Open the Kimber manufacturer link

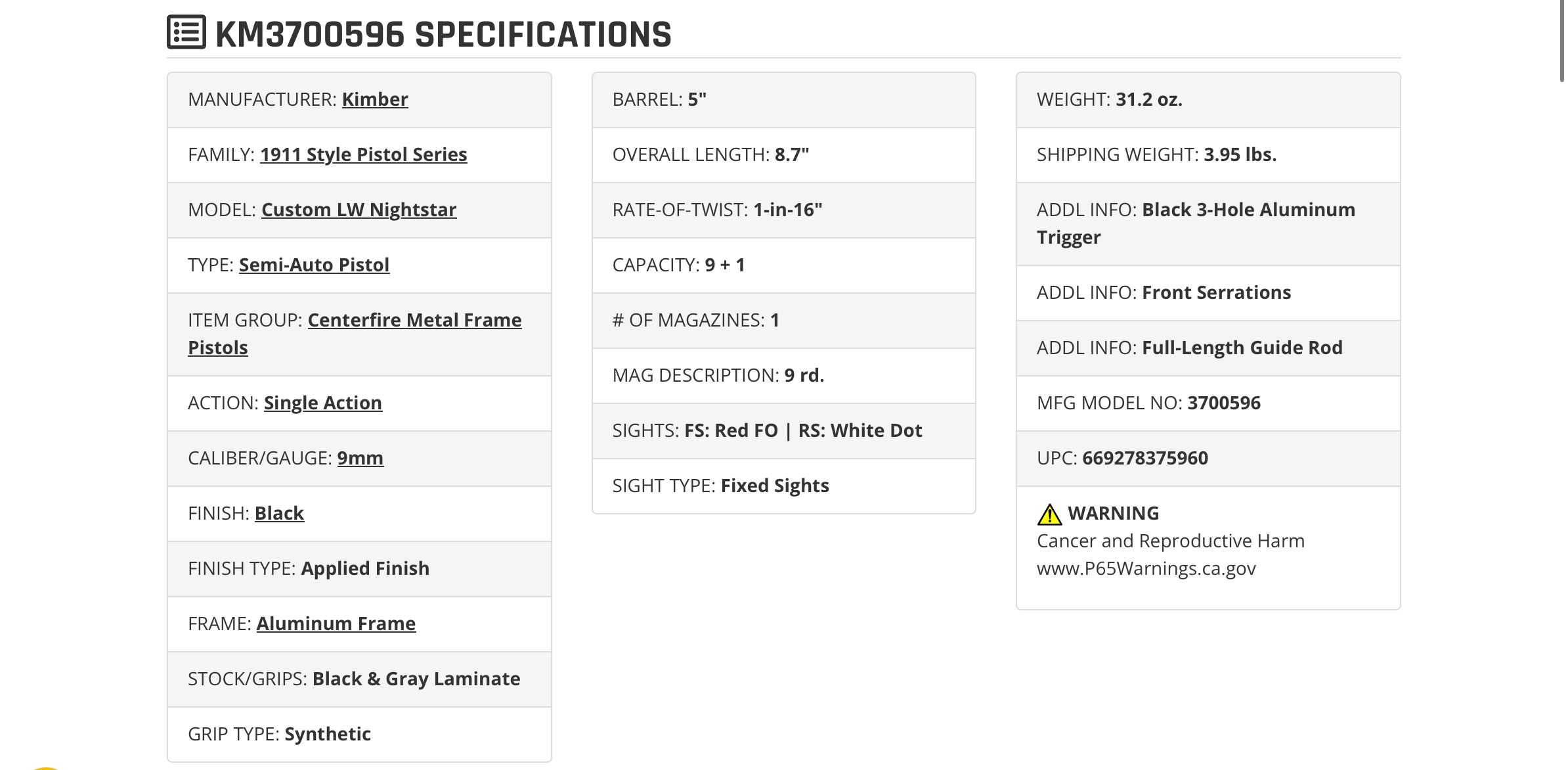coord(375,99)
